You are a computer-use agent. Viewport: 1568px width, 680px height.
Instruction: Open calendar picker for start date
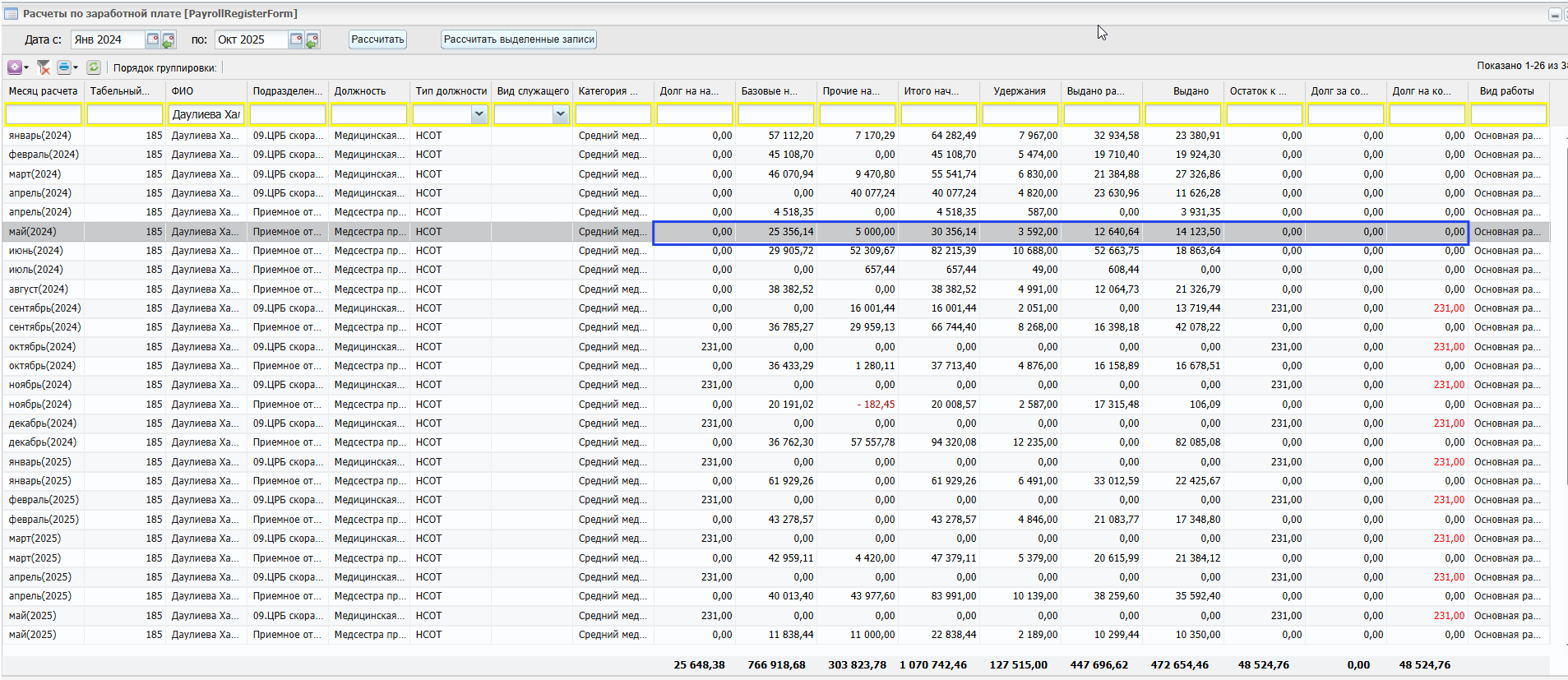152,39
